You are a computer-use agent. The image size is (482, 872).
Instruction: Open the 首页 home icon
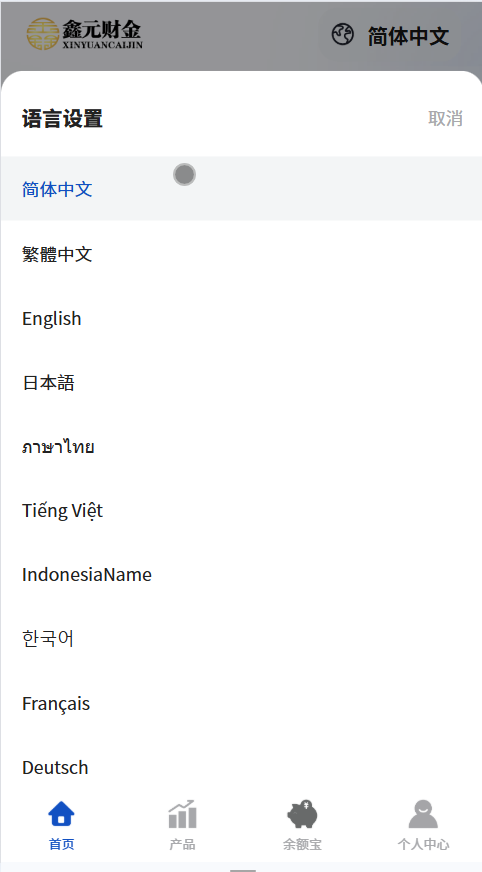61,814
